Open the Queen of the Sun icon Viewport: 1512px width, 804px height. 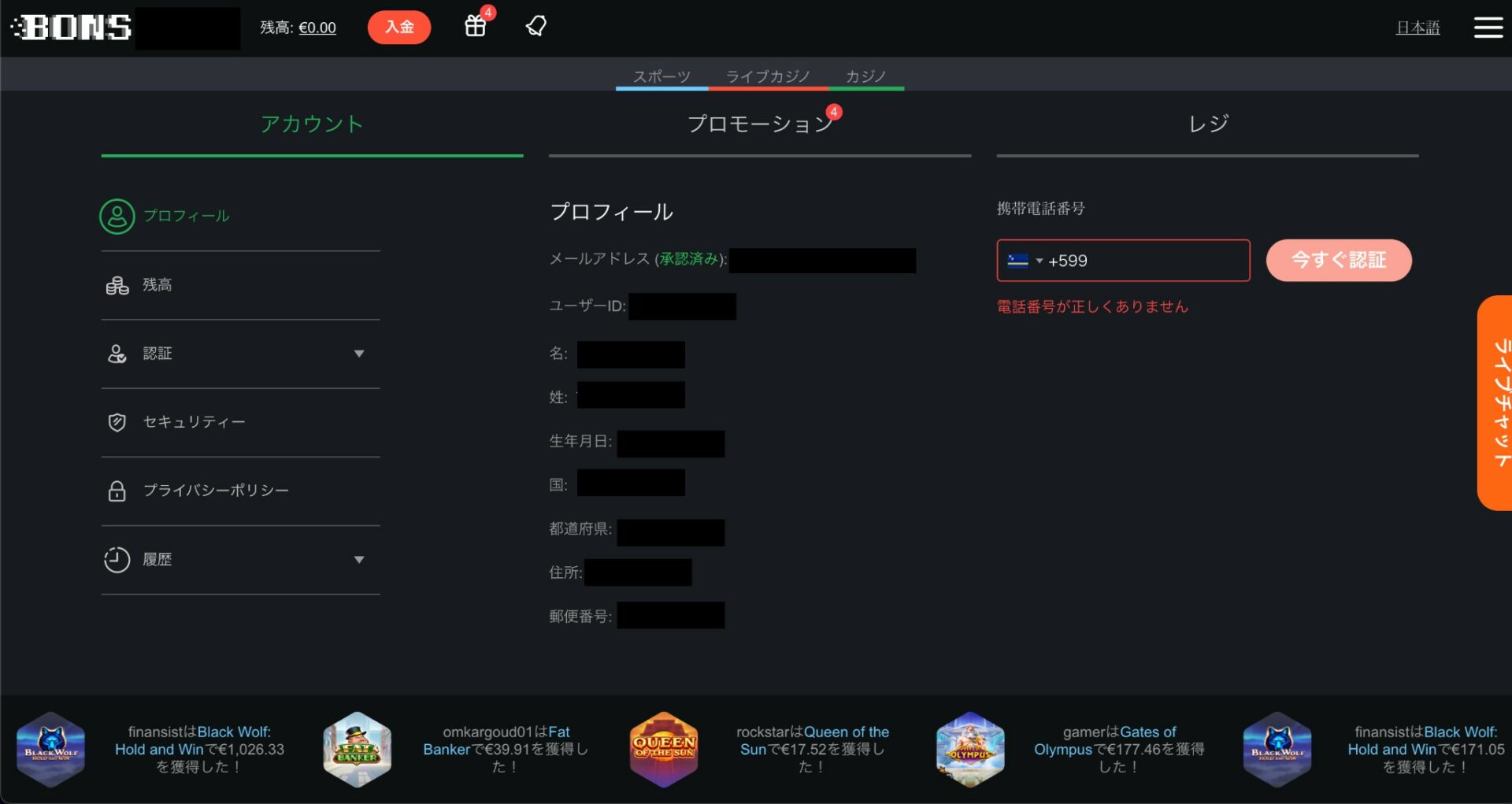point(664,749)
